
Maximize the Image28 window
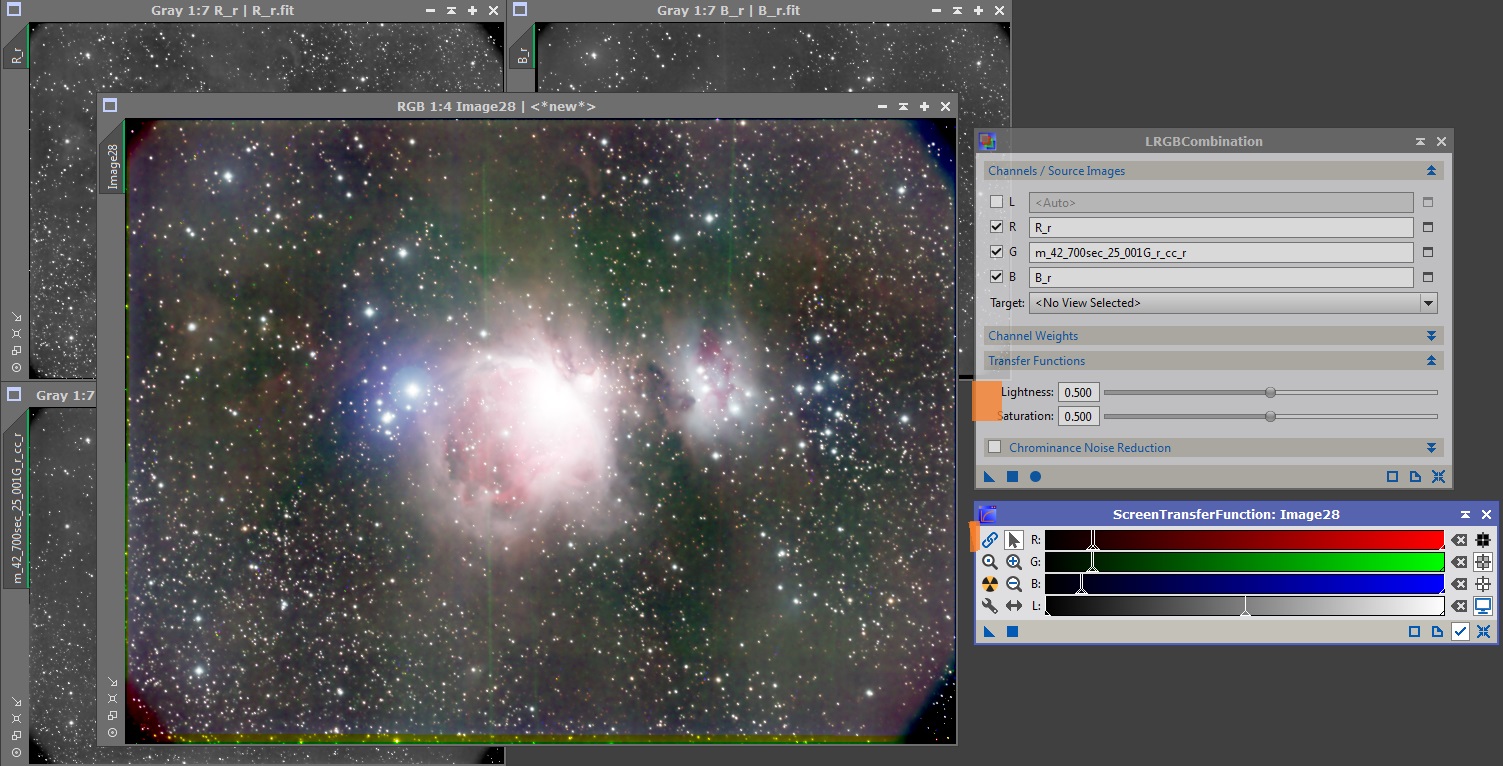(x=924, y=106)
